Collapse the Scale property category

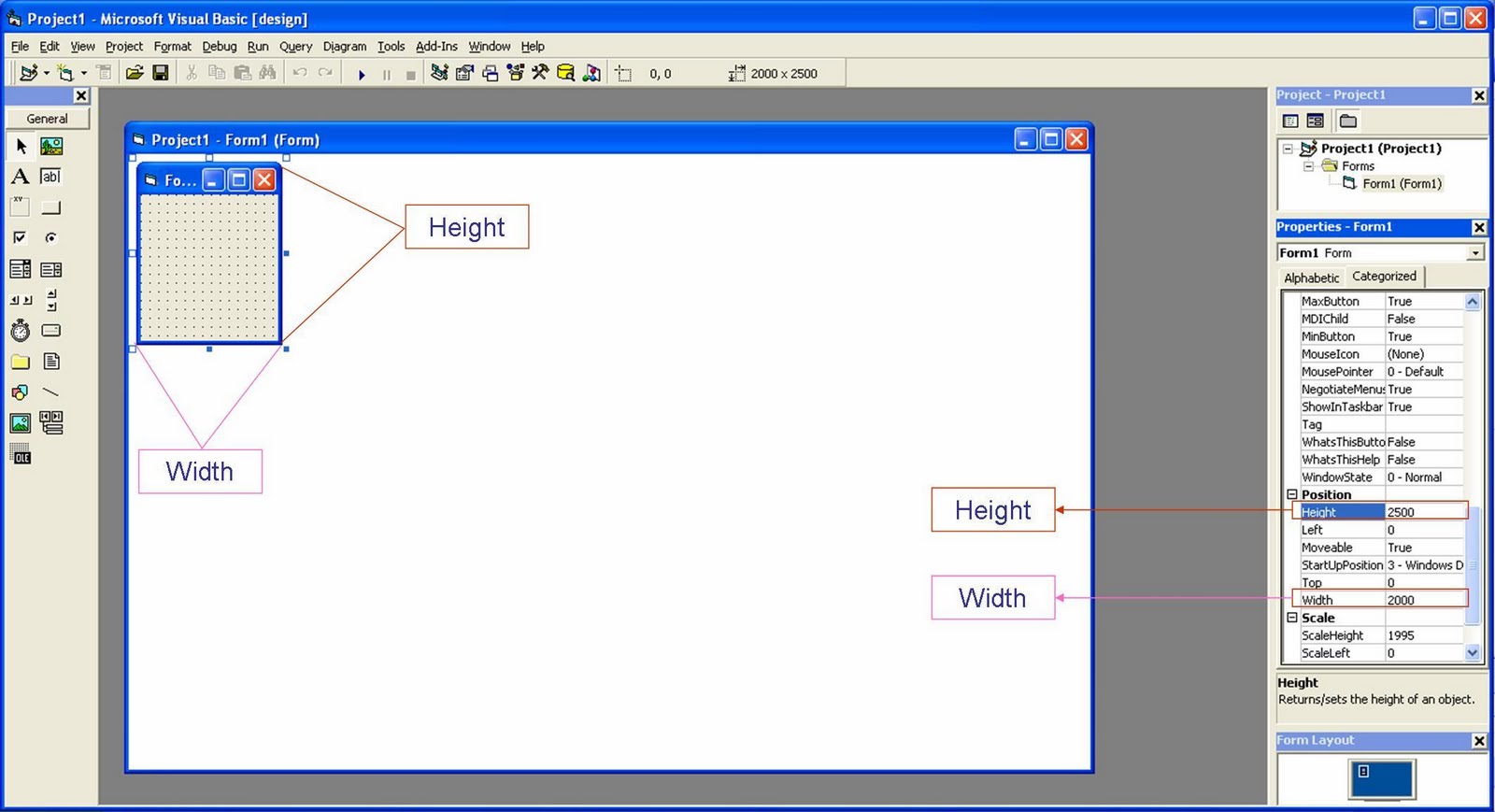coord(1292,618)
